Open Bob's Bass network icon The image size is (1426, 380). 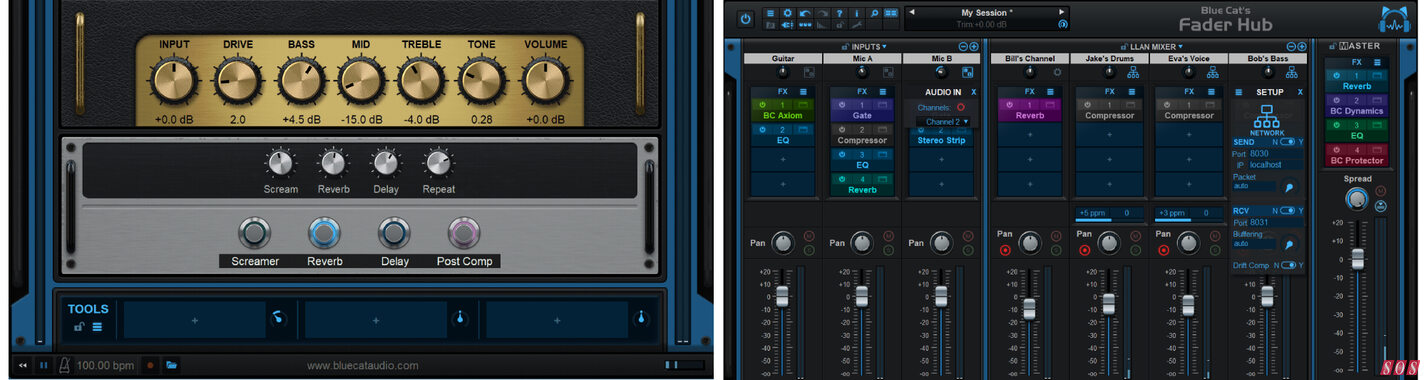click(1292, 73)
